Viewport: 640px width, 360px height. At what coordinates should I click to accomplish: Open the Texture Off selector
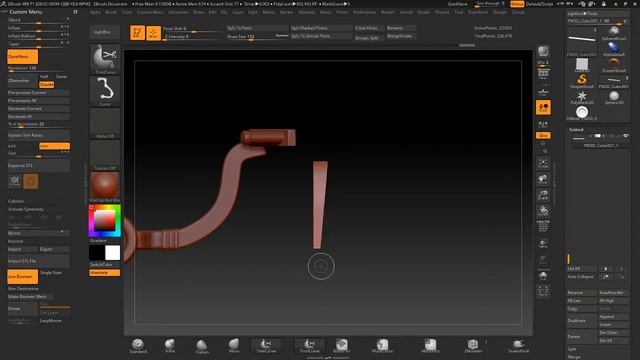click(105, 155)
